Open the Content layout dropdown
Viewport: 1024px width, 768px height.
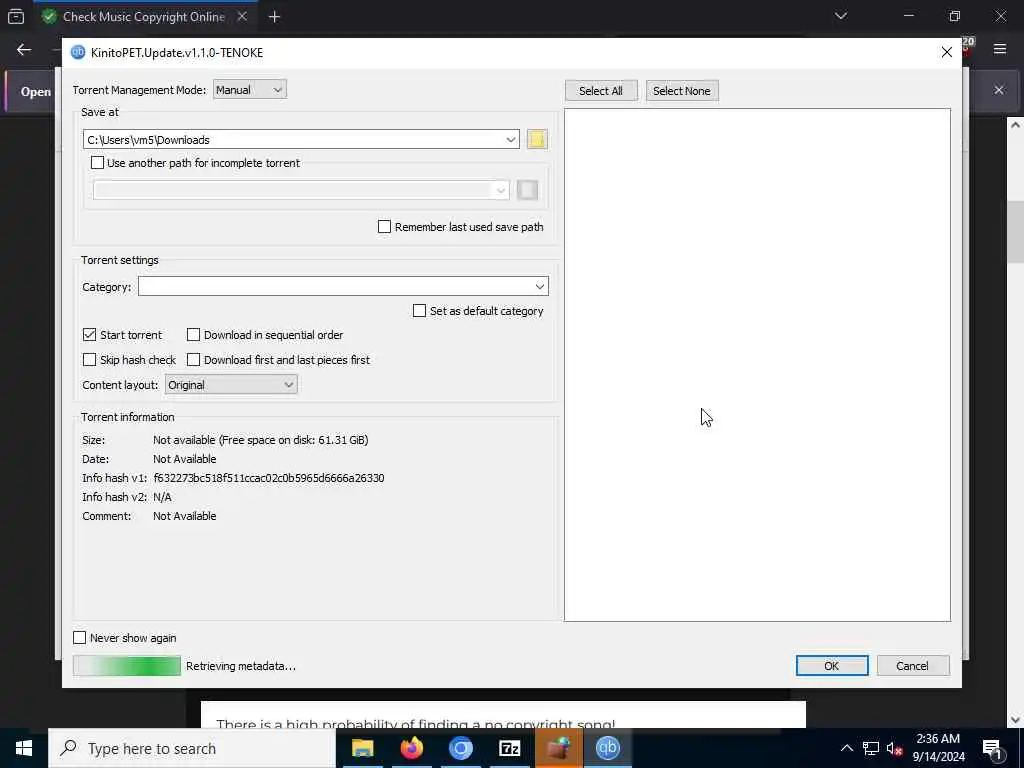(x=231, y=385)
